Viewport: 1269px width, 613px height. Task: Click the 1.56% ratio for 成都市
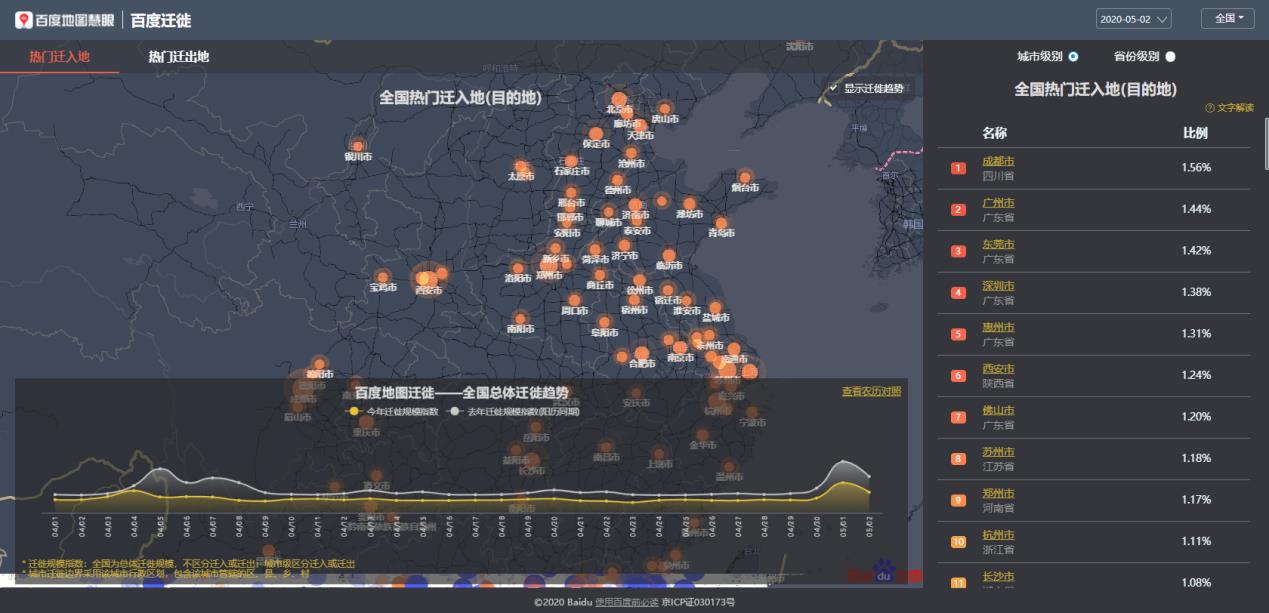pos(1196,168)
